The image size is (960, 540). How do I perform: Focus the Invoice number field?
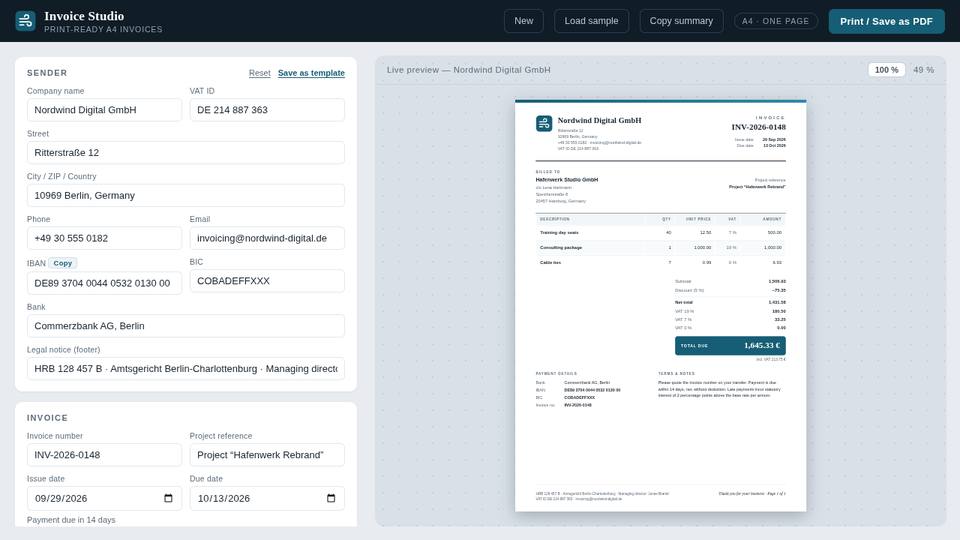(x=104, y=455)
